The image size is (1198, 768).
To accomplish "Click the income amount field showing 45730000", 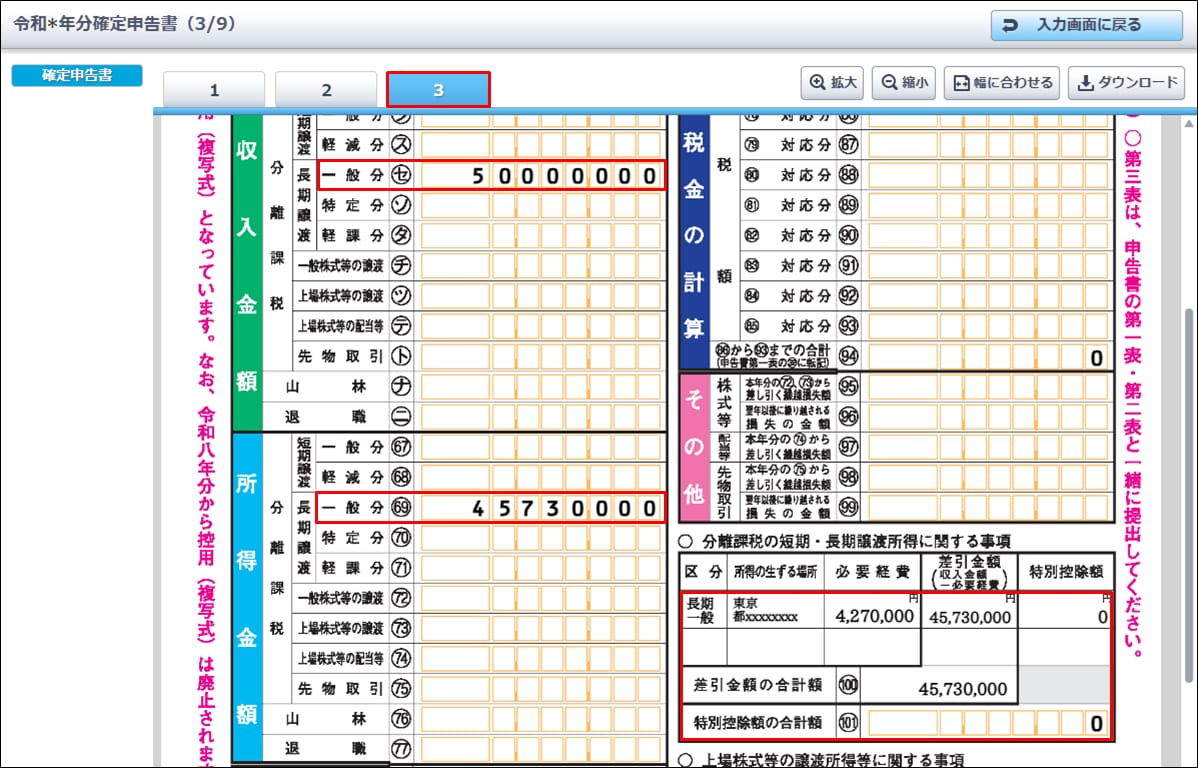I will 540,508.
